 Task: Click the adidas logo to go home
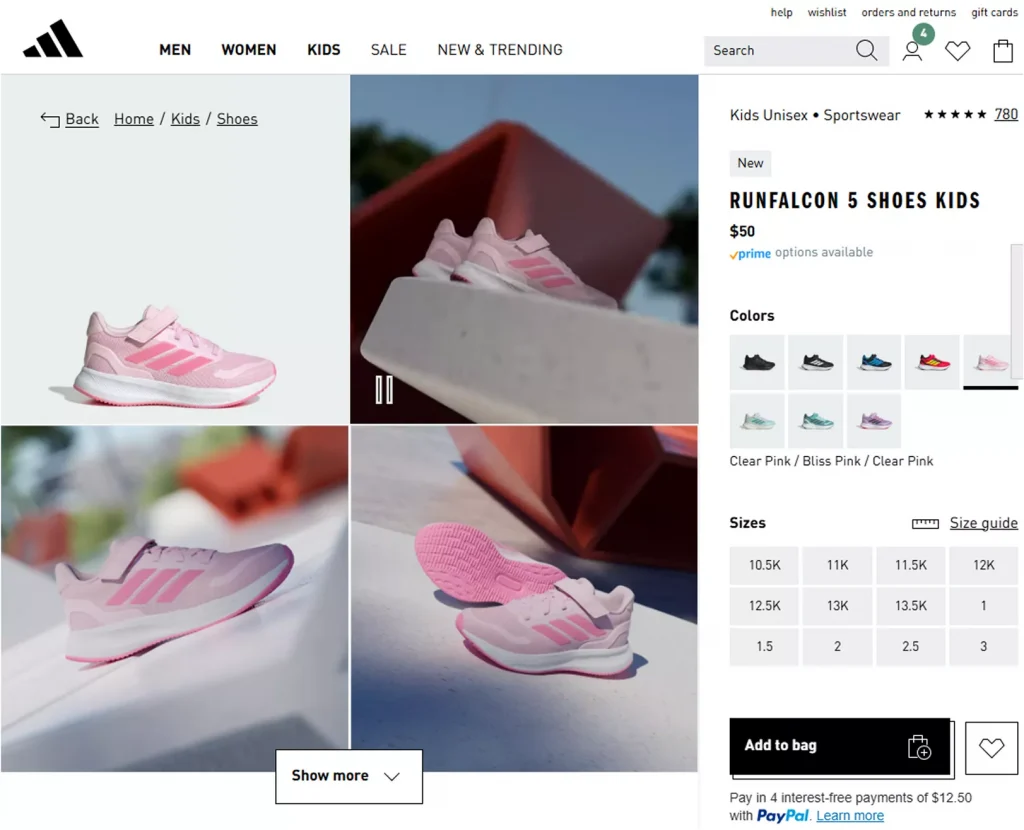point(51,39)
